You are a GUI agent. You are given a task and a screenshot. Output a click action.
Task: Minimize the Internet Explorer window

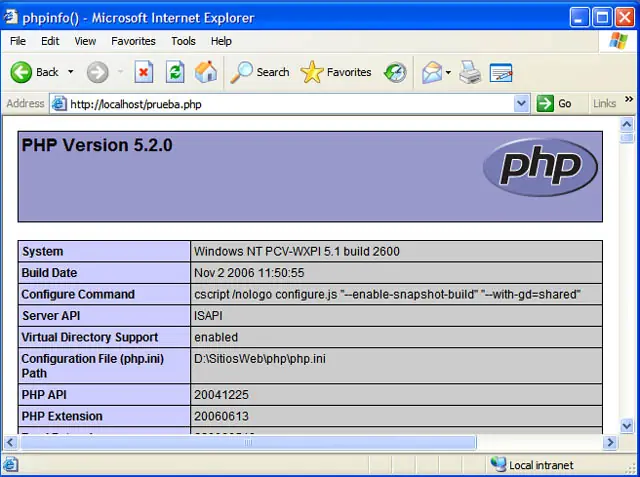pos(579,18)
